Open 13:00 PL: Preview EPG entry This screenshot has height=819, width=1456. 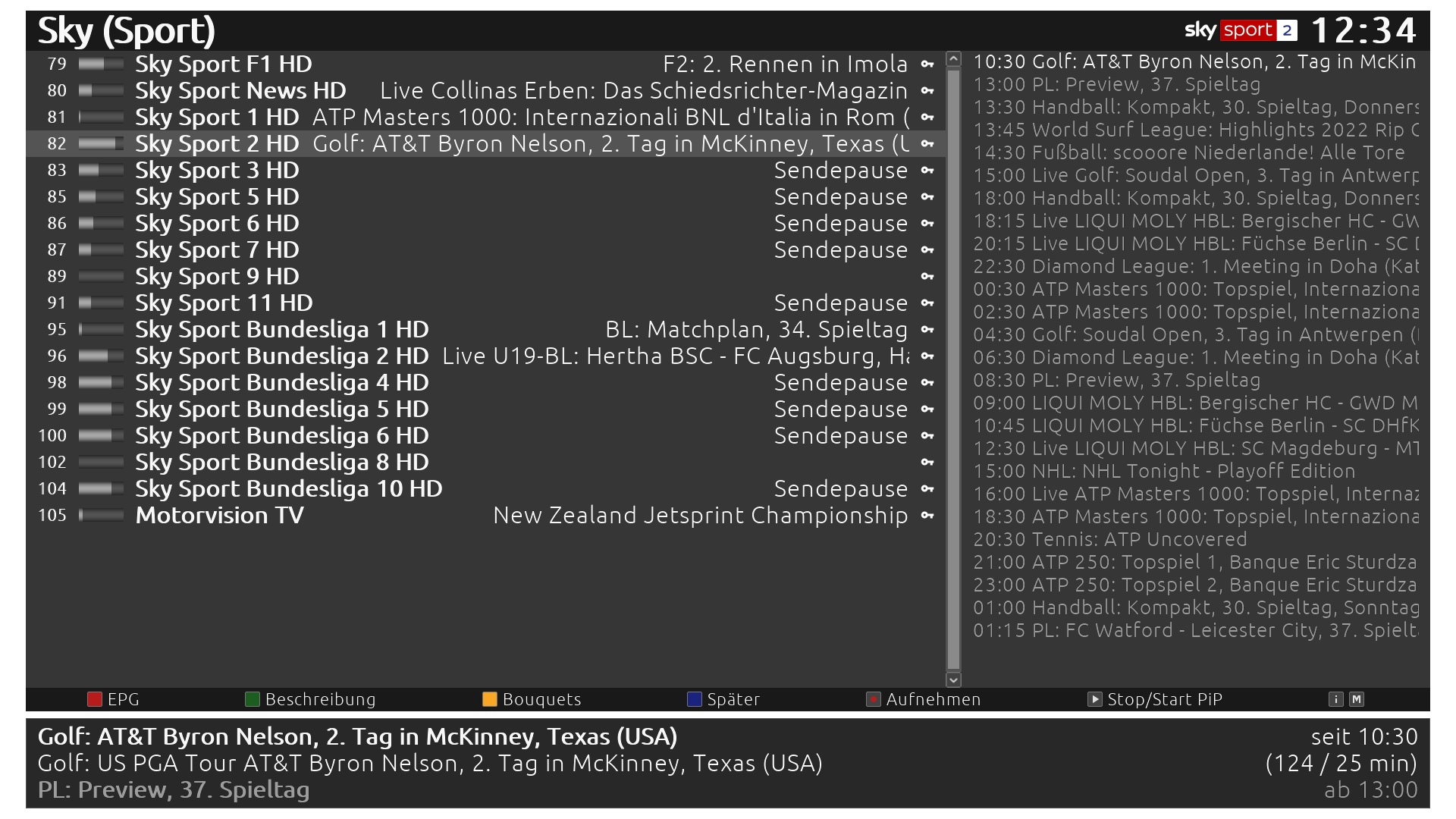(x=1116, y=84)
